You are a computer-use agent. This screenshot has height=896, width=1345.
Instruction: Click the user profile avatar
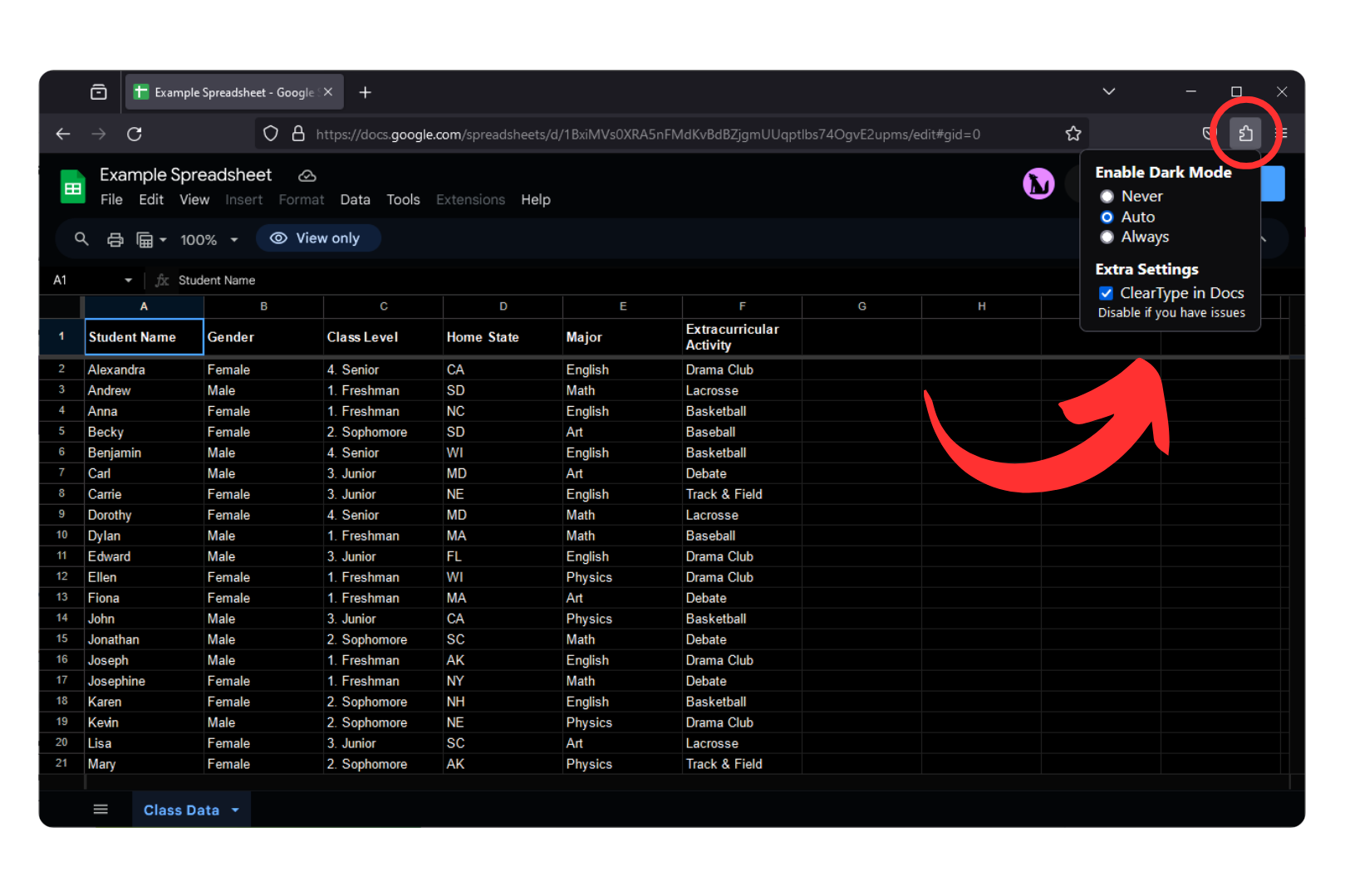(x=1038, y=184)
